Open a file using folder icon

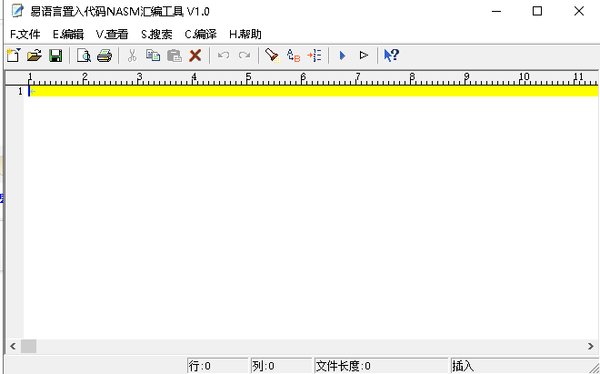34,56
